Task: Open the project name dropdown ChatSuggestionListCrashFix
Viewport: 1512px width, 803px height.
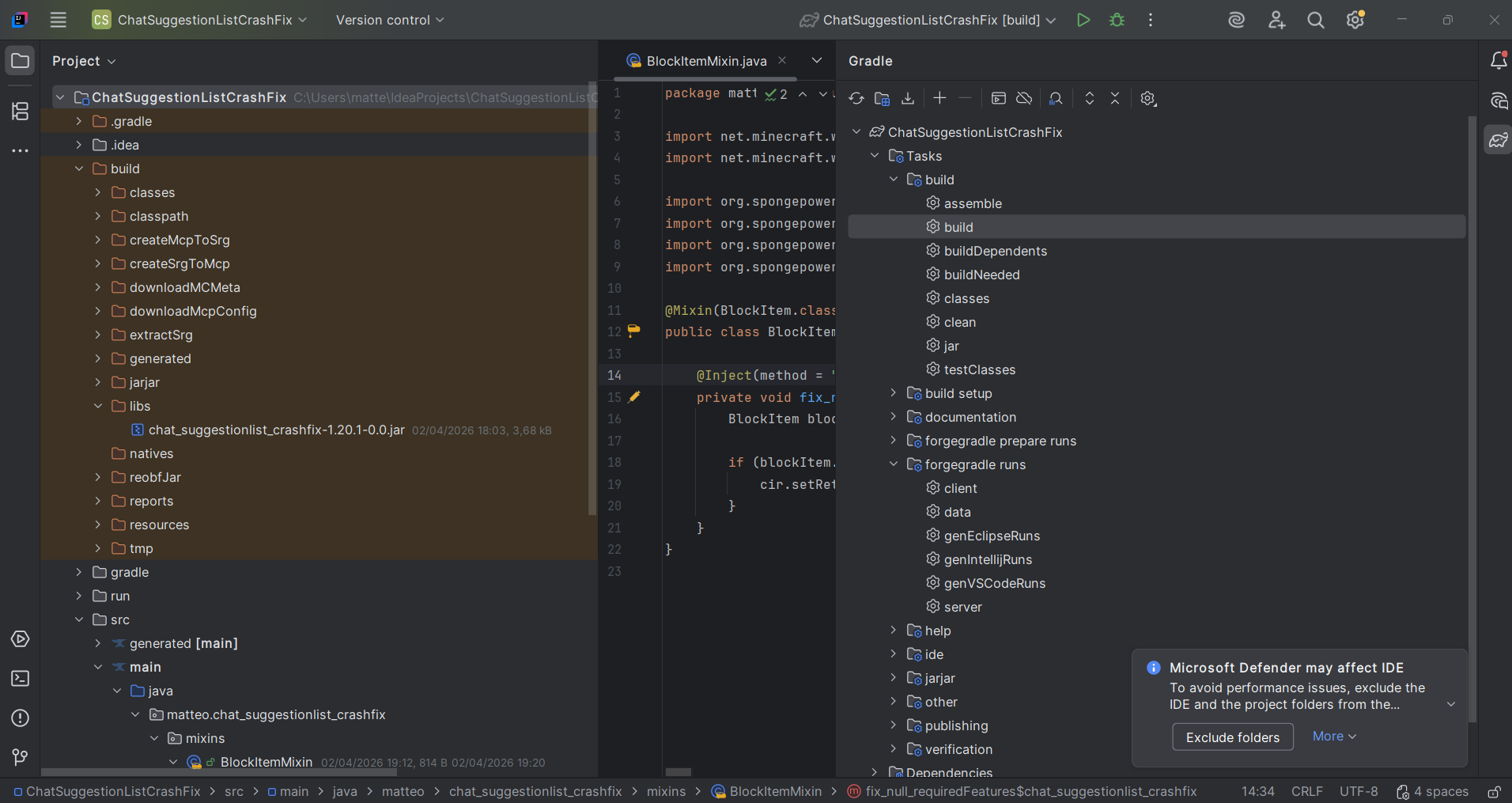Action: (199, 20)
